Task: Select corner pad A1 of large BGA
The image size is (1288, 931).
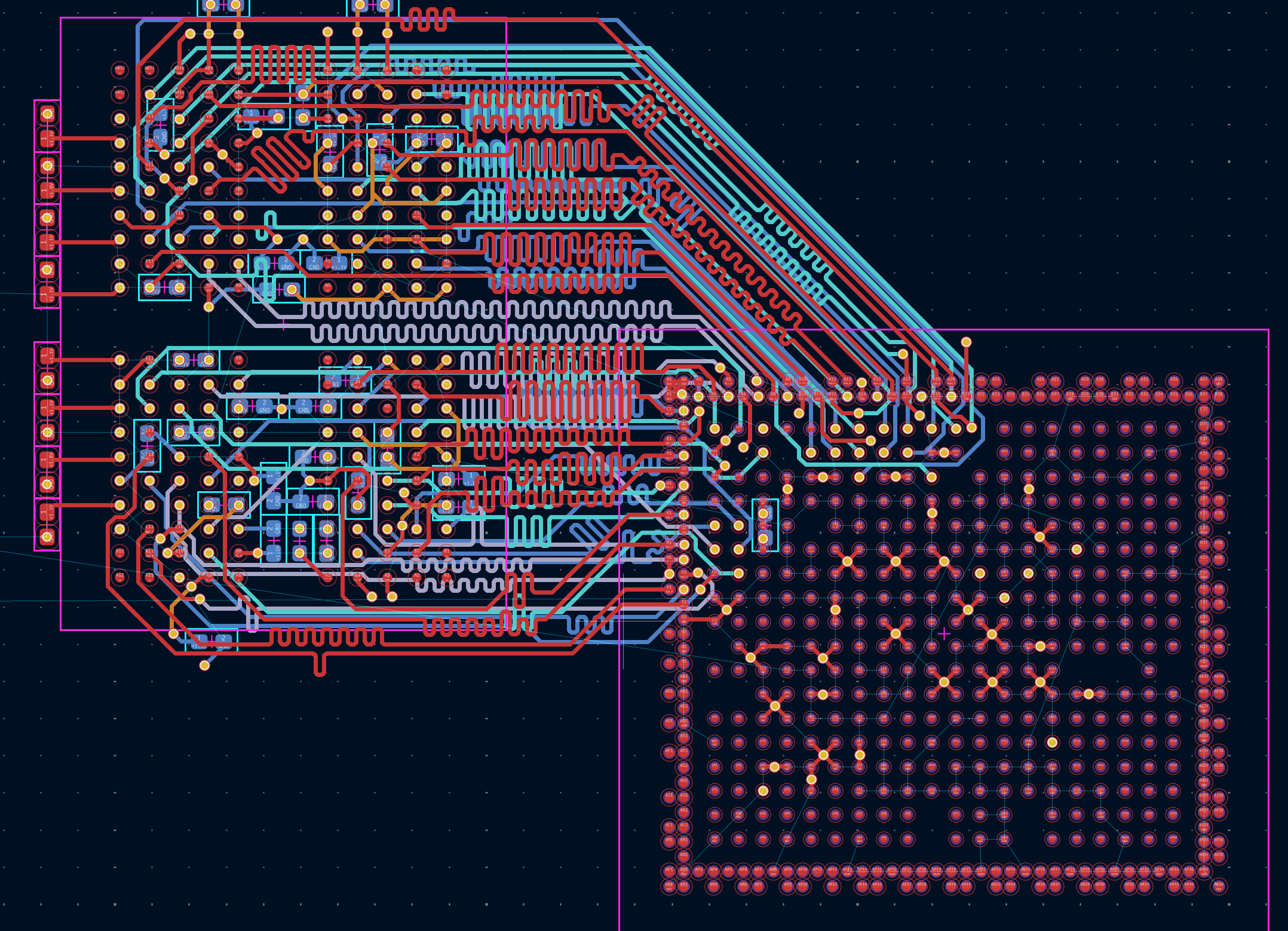Action: [x=669, y=380]
